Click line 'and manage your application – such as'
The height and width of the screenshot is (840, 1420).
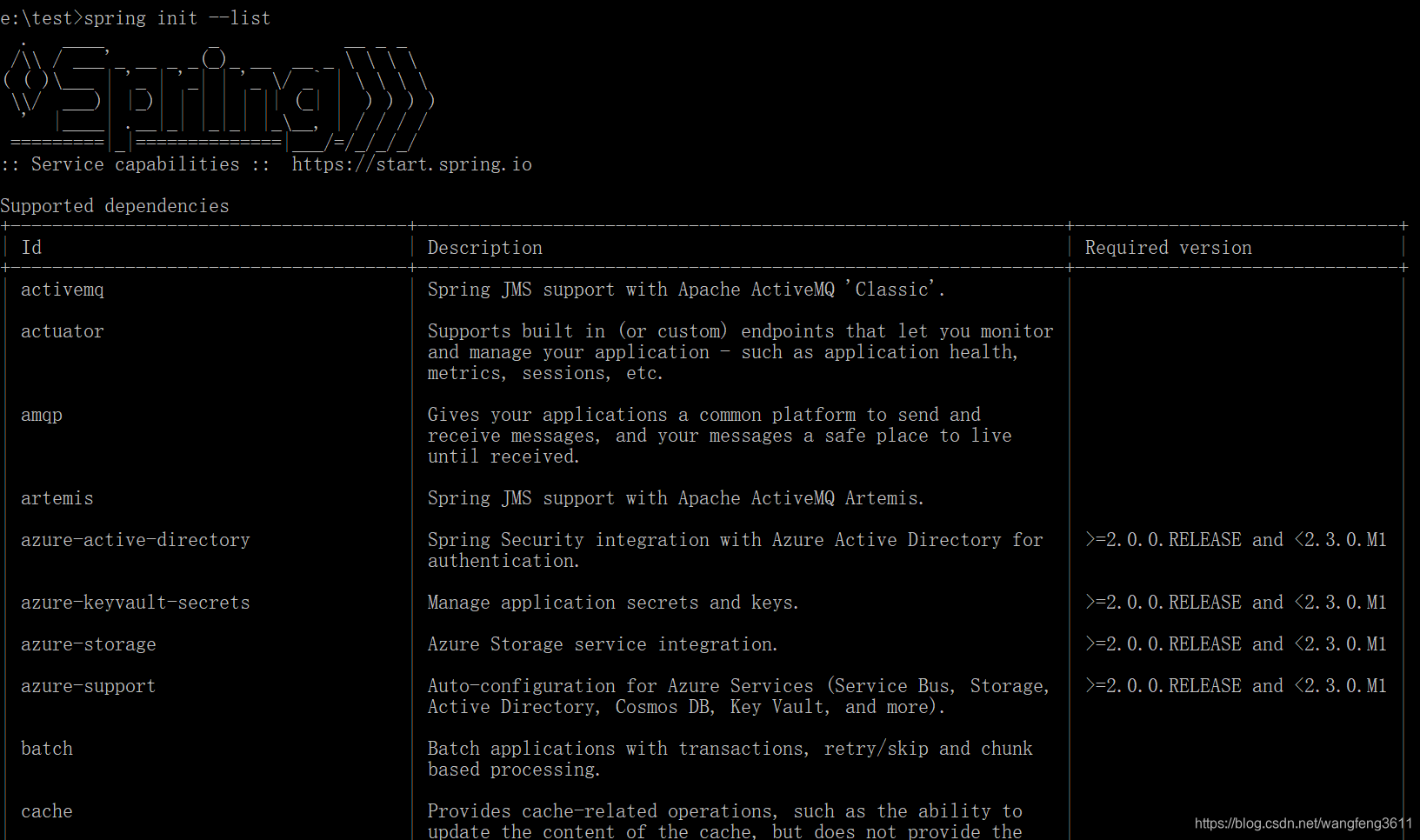coord(723,352)
